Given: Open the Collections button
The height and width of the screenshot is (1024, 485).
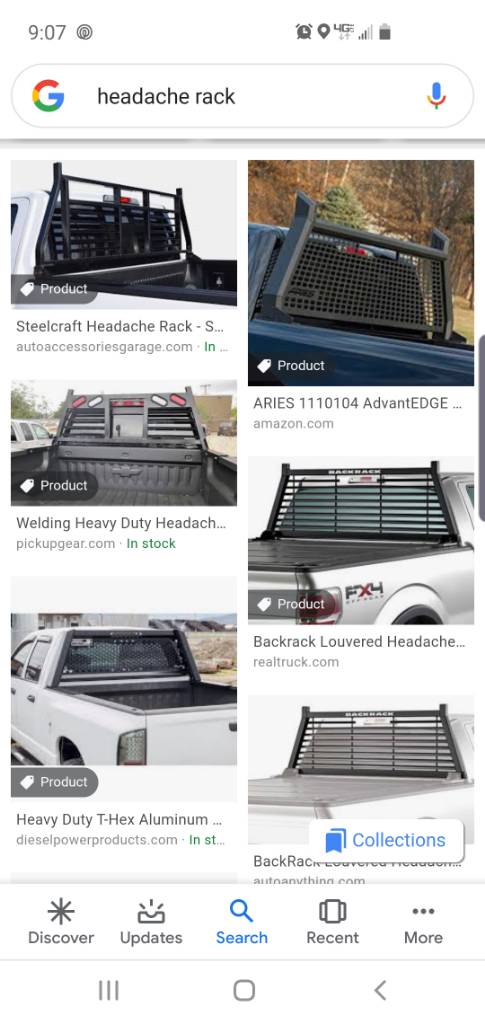Looking at the screenshot, I should (x=386, y=840).
